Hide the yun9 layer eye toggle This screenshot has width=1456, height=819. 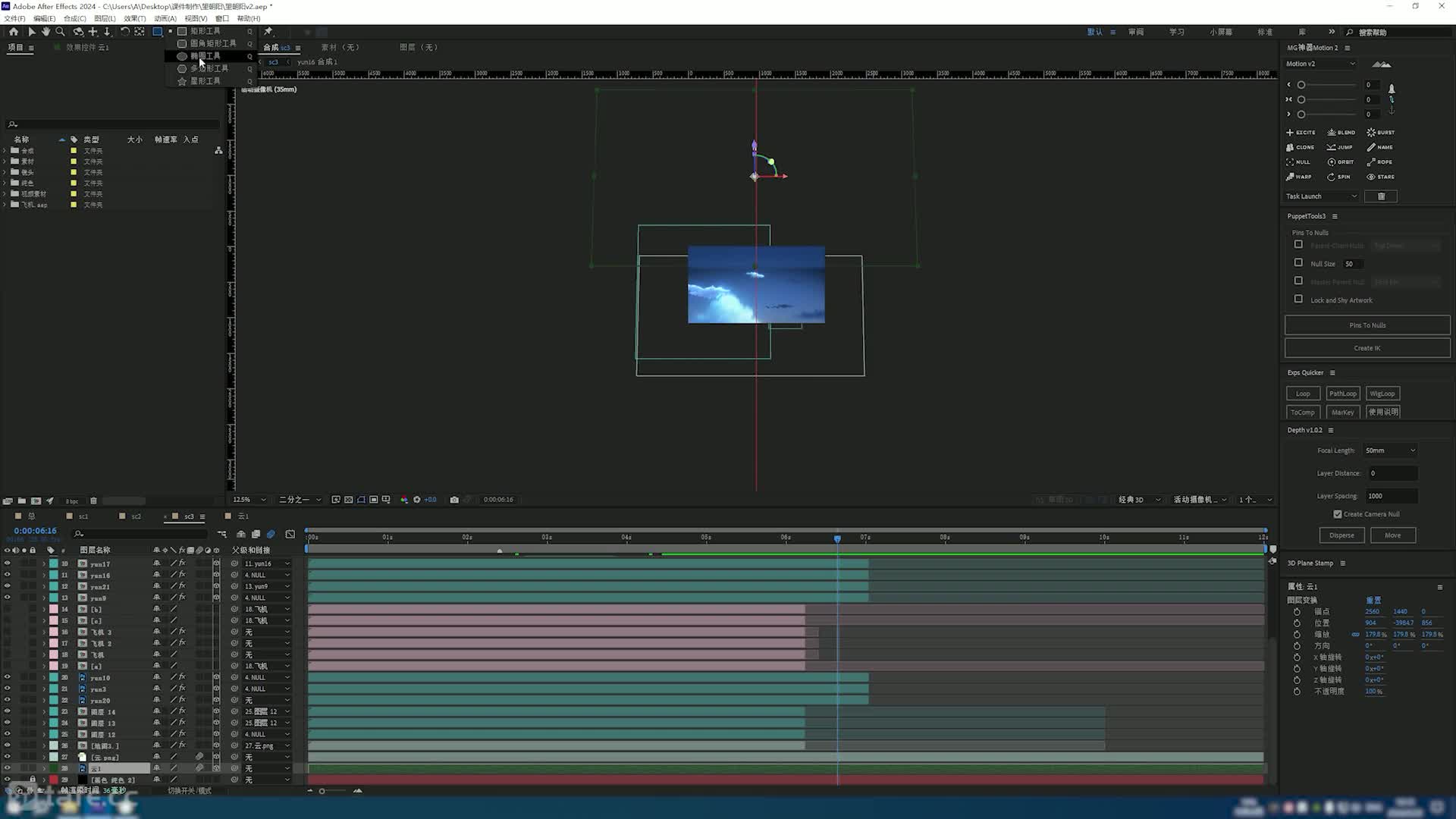coord(8,598)
